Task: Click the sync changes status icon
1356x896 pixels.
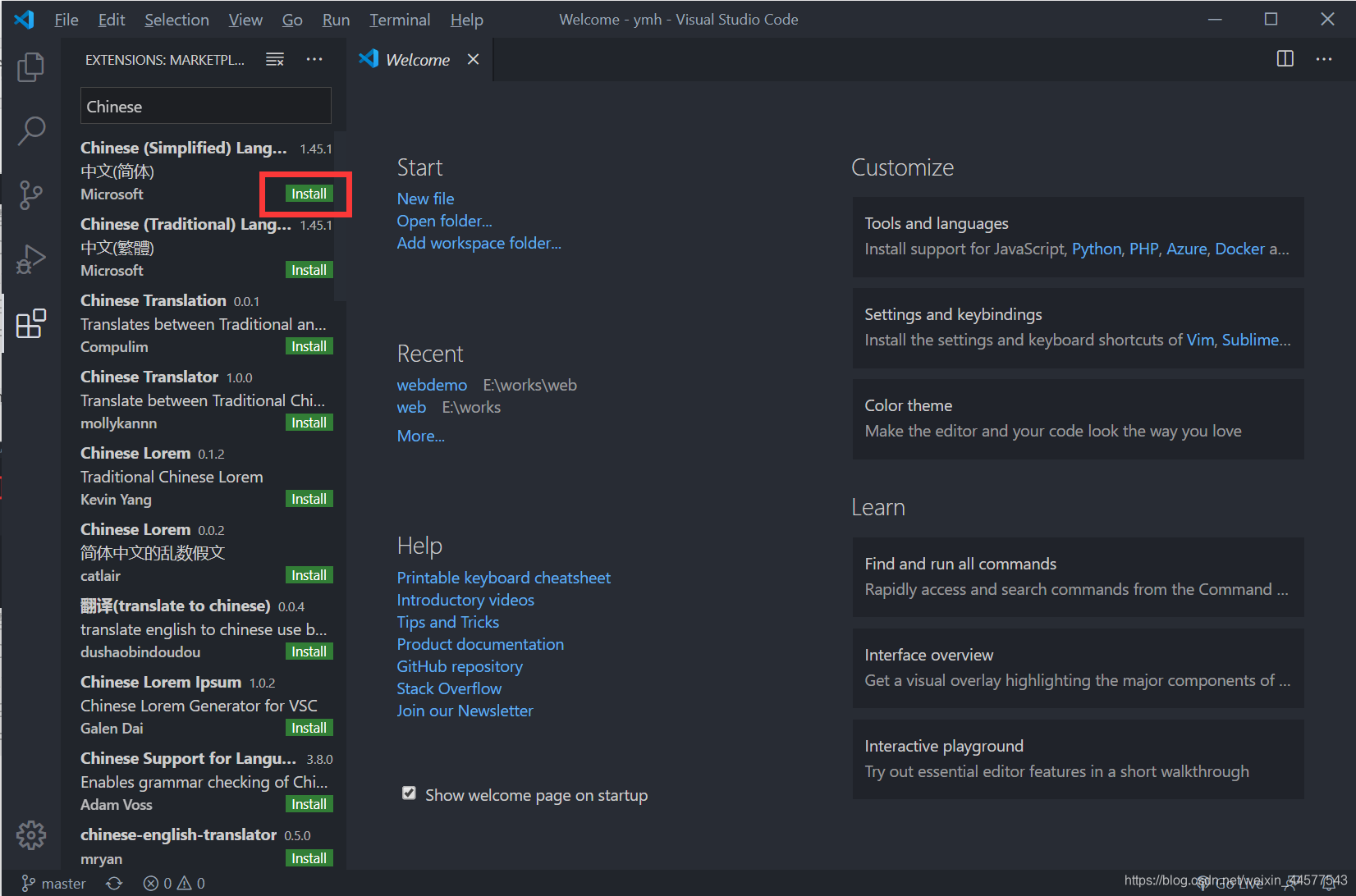Action: (x=114, y=883)
